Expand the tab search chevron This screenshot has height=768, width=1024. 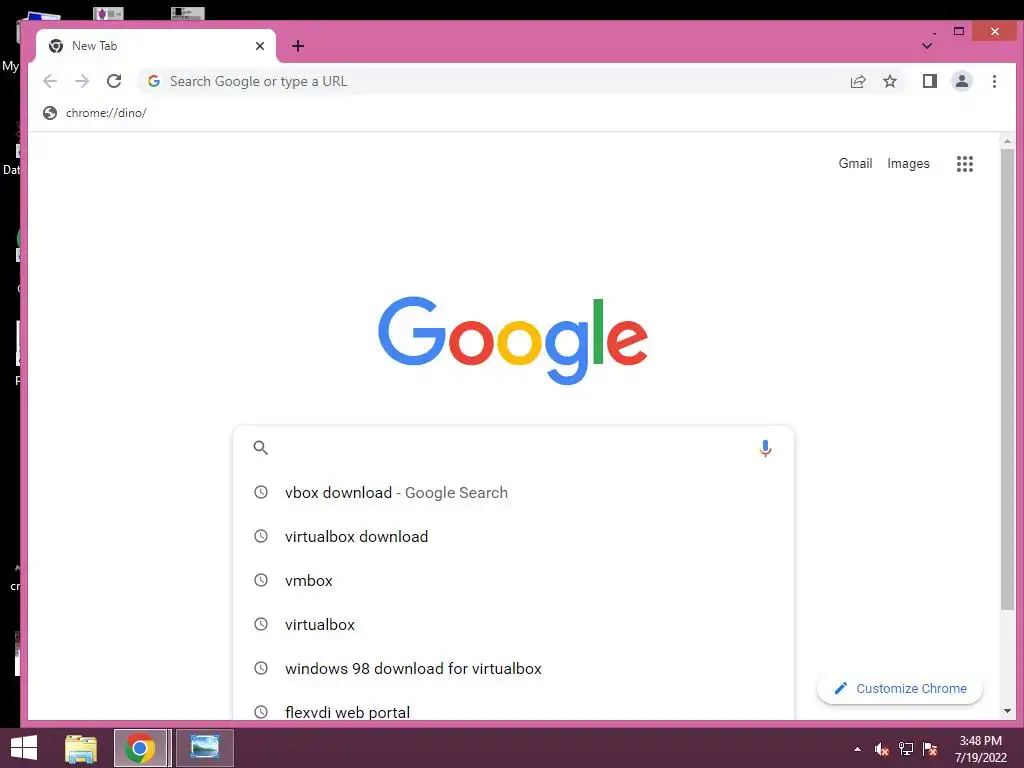pos(926,46)
